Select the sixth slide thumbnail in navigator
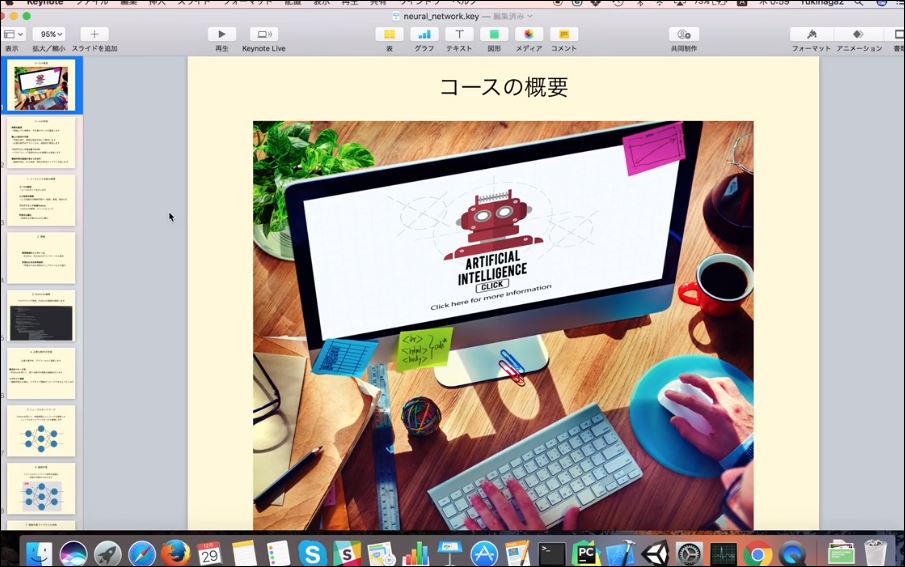Viewport: 905px width, 567px height. [41, 374]
